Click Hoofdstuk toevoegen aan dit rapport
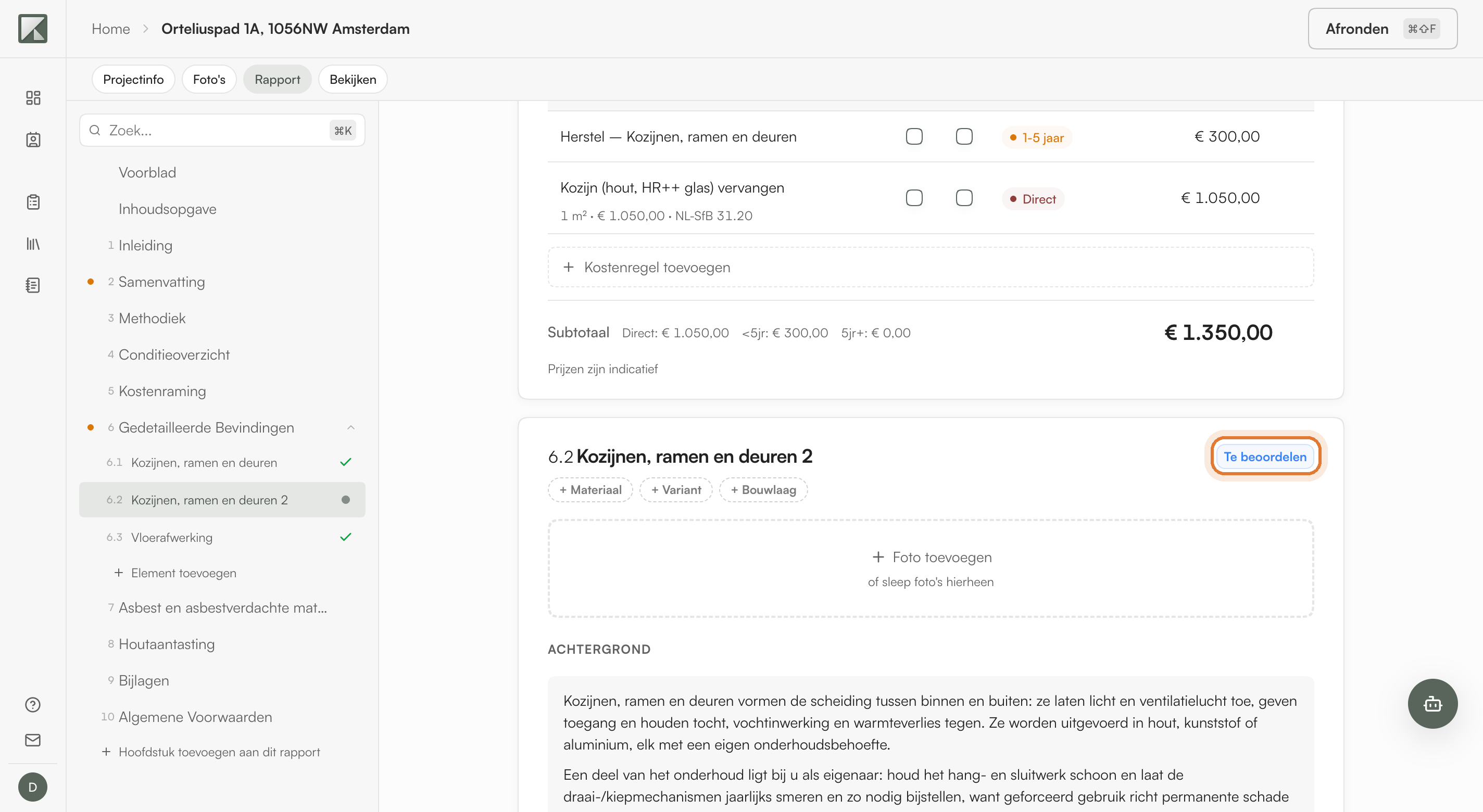Image resolution: width=1483 pixels, height=812 pixels. click(211, 752)
